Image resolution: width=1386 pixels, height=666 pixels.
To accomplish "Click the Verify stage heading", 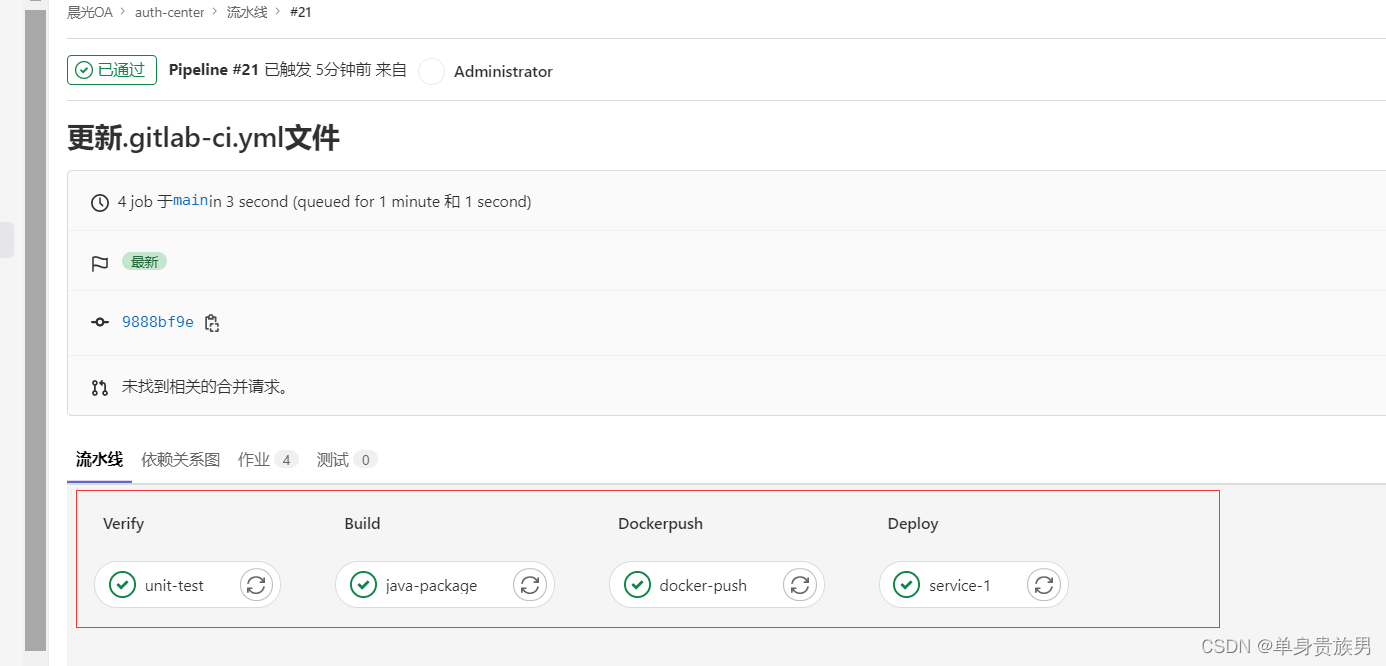I will click(x=123, y=523).
